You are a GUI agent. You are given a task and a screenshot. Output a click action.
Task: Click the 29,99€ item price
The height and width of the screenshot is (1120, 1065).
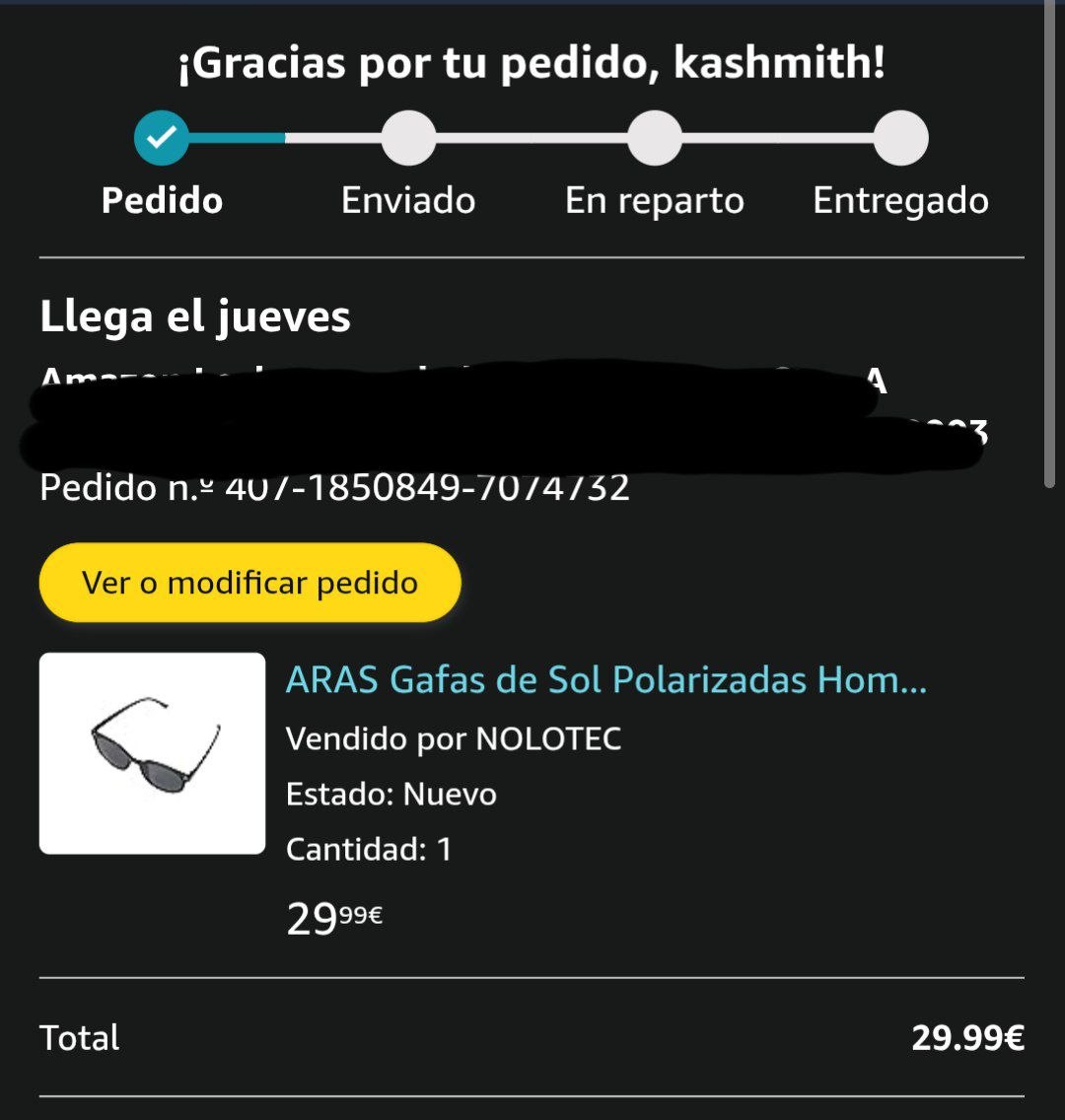click(334, 918)
